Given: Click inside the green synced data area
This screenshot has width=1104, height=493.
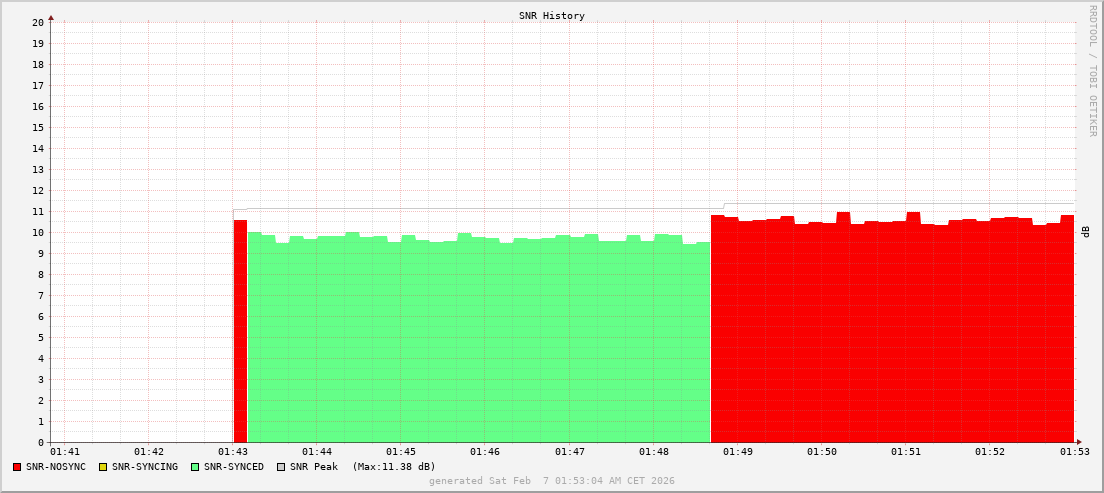Looking at the screenshot, I should (478, 340).
